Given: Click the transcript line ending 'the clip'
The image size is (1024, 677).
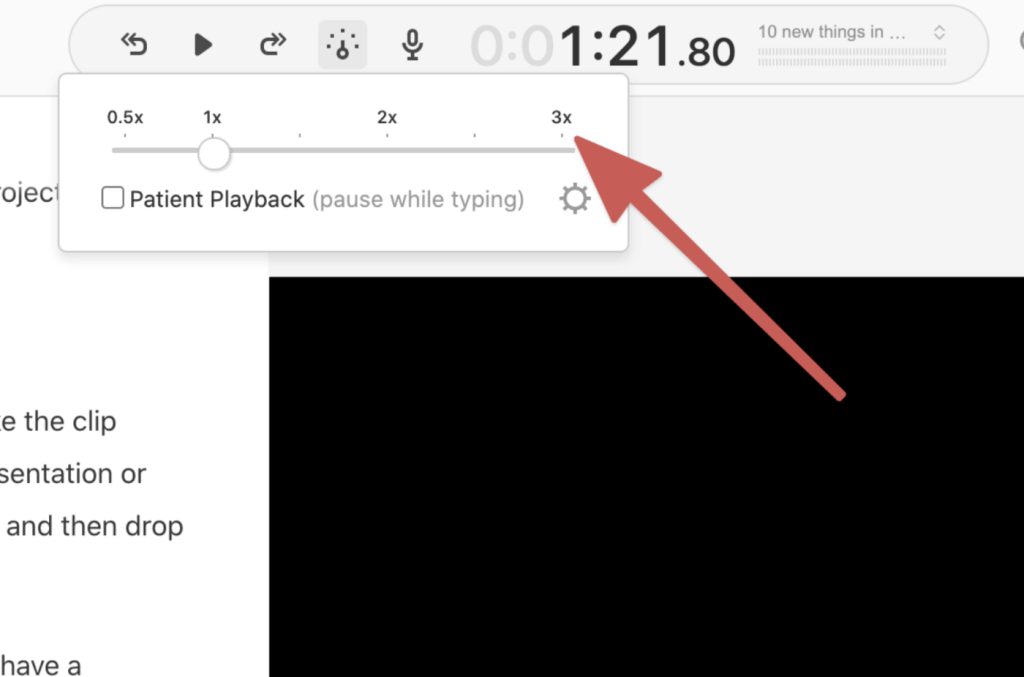Looking at the screenshot, I should coord(57,421).
